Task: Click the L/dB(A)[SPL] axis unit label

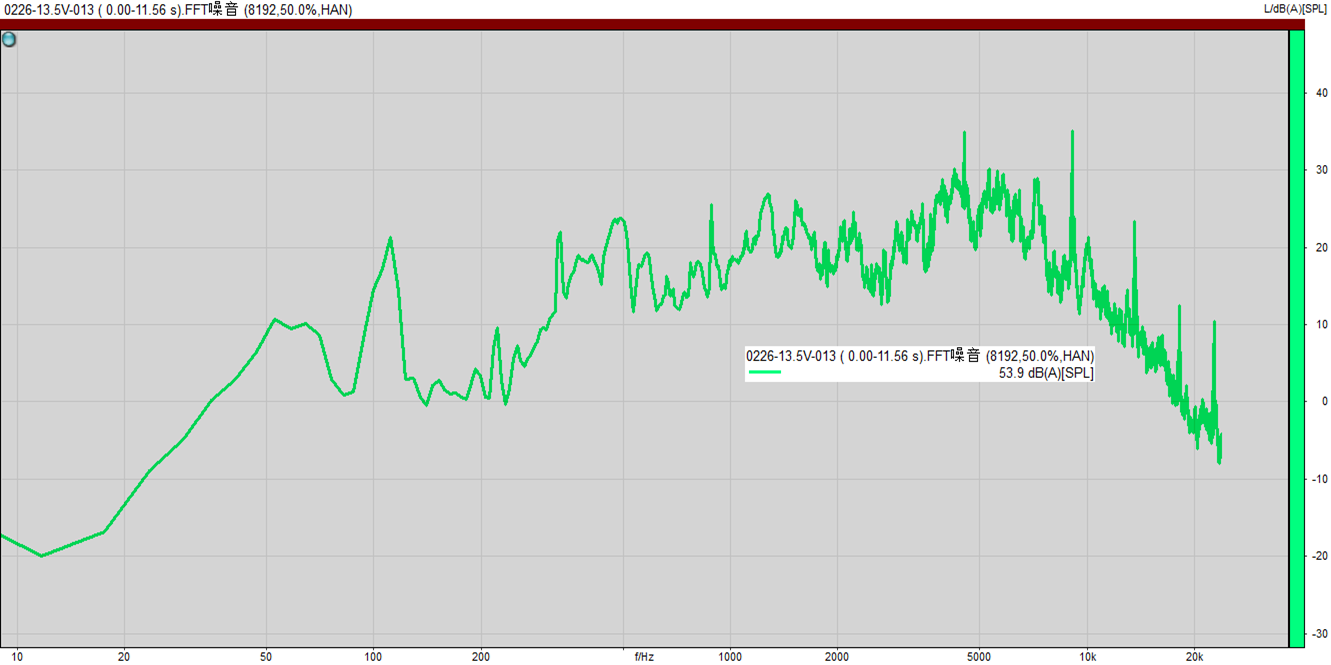Action: pyautogui.click(x=1295, y=9)
